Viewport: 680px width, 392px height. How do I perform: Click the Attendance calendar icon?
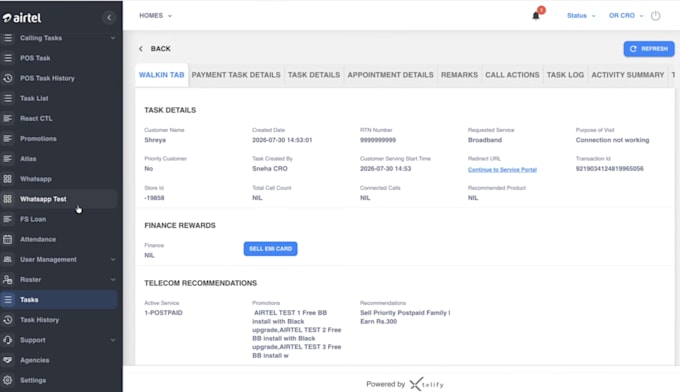coord(8,239)
